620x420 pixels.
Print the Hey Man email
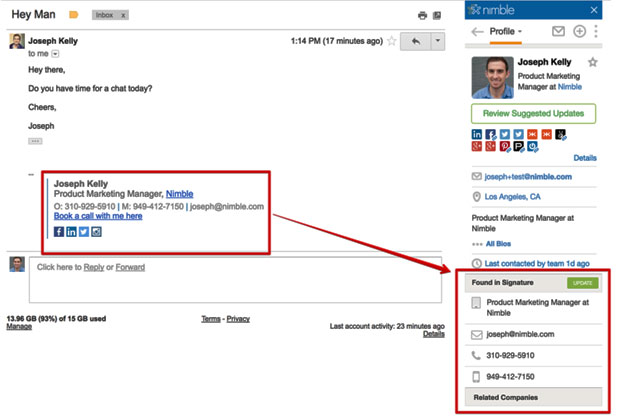point(422,15)
